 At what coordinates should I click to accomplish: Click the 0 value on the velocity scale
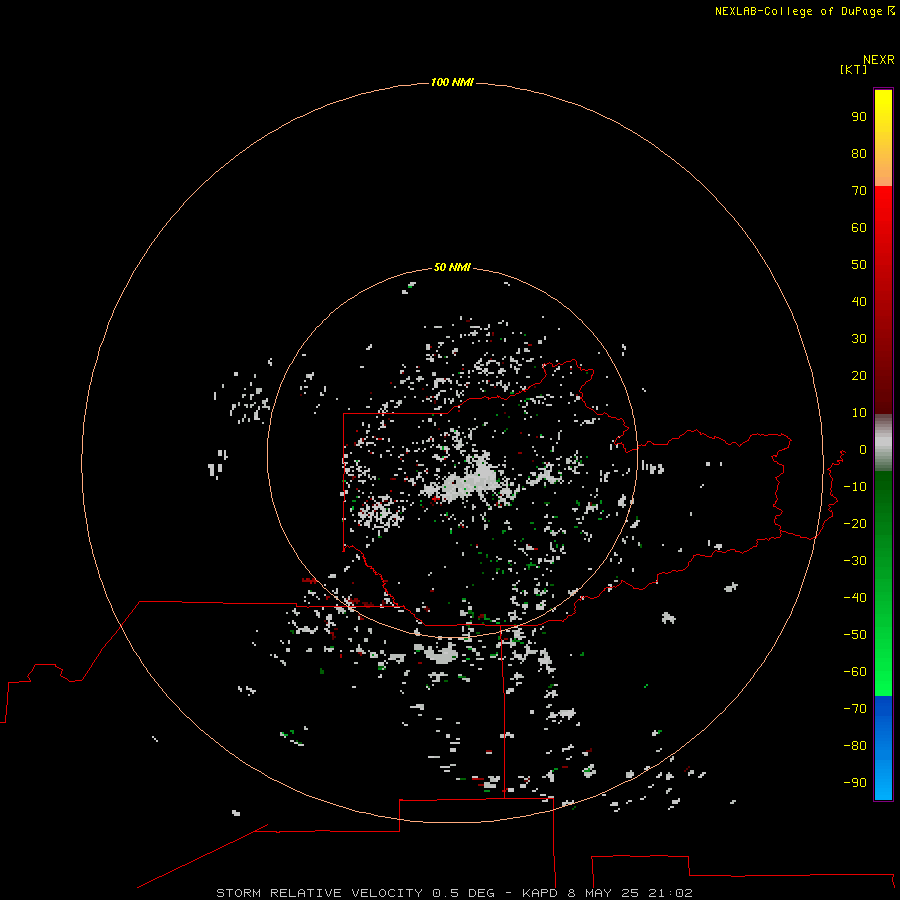(863, 450)
